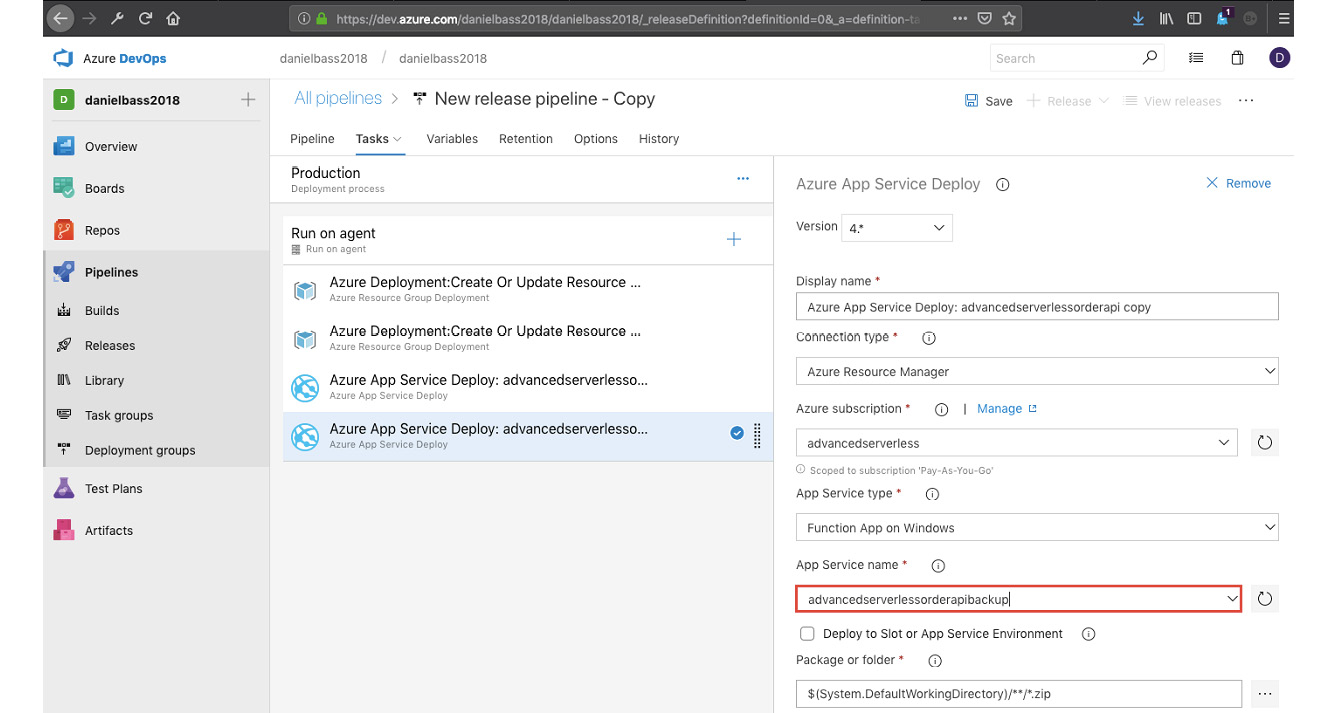Open the pipeline more actions ellipsis menu

pyautogui.click(x=1246, y=101)
